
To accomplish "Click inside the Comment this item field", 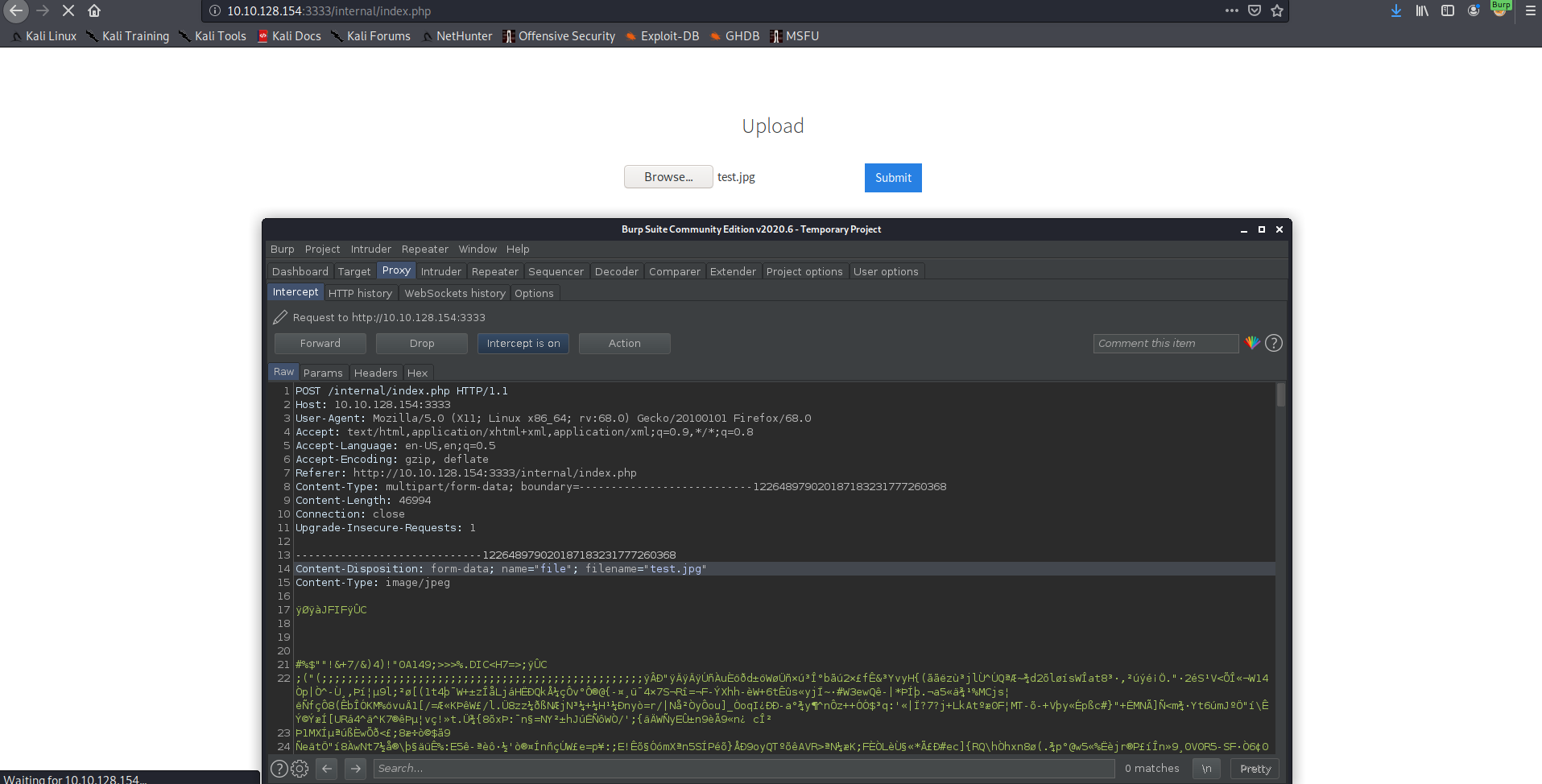I will click(x=1165, y=344).
